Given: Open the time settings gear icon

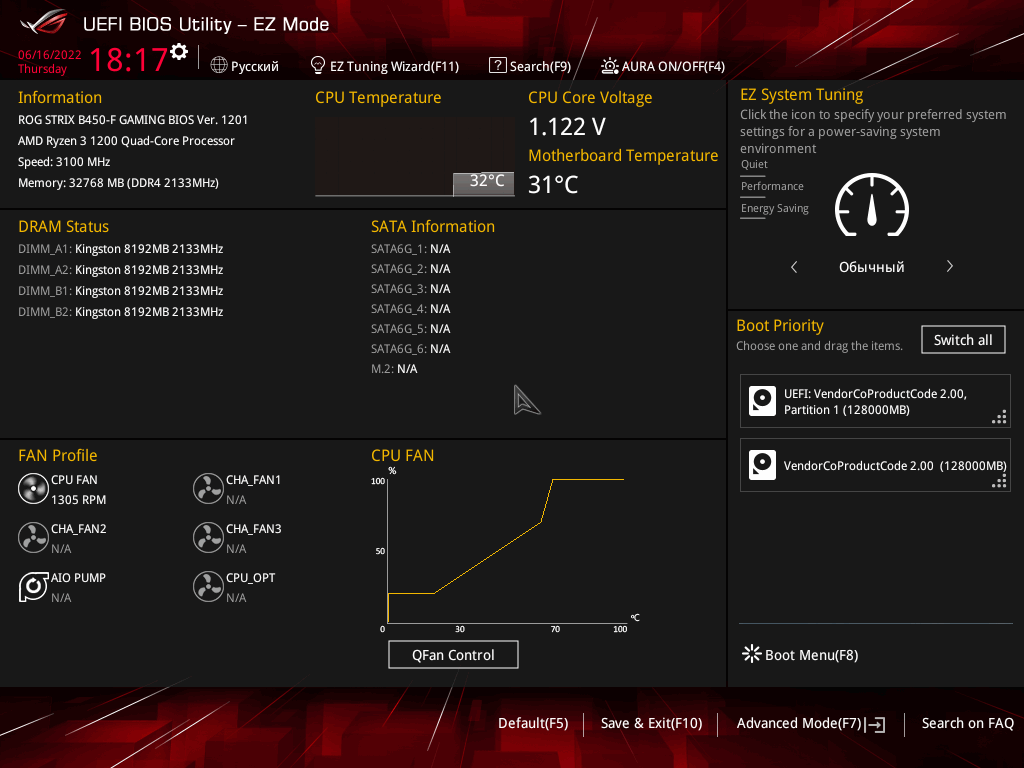Looking at the screenshot, I should pos(179,52).
